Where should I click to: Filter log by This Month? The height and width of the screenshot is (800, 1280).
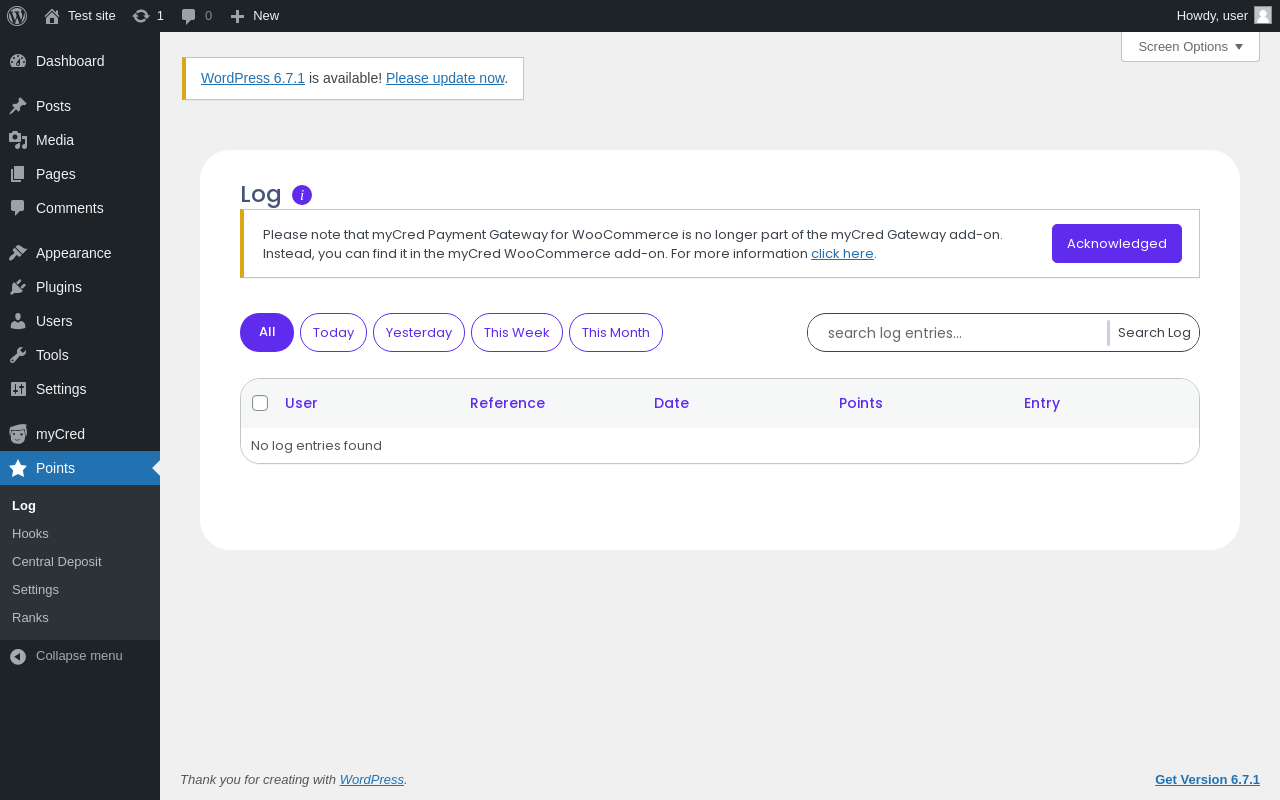point(616,332)
